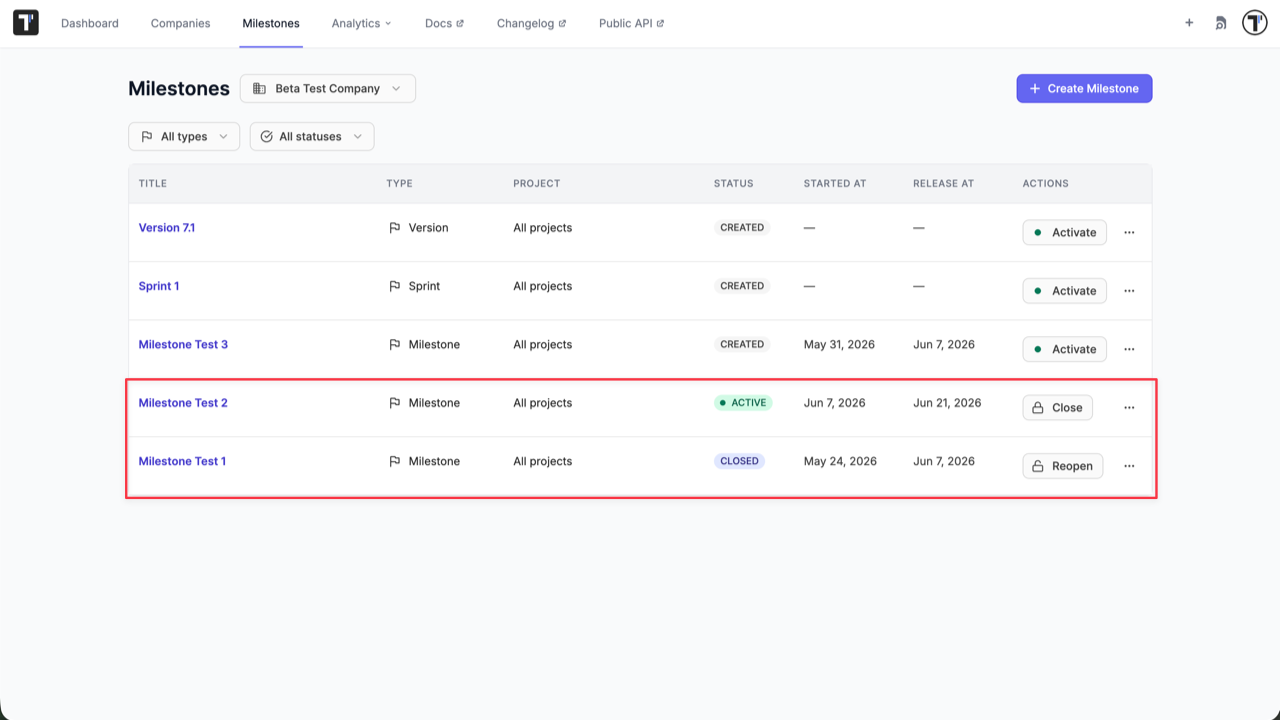Activate Milestone Test 3

(x=1064, y=349)
